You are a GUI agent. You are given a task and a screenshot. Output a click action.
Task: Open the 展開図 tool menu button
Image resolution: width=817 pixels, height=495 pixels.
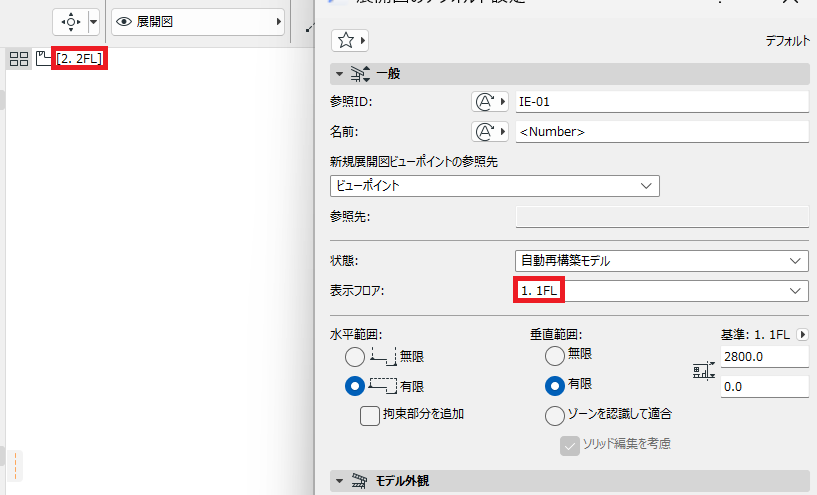pos(198,22)
